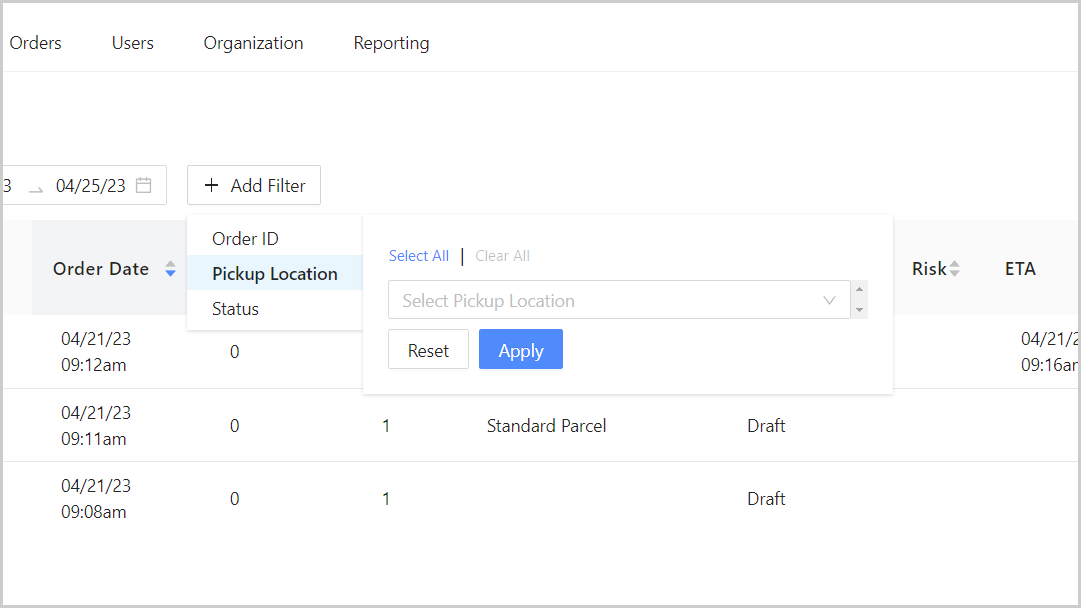Click the Risk column sort arrows
Viewport: 1081px width, 608px height.
954,269
